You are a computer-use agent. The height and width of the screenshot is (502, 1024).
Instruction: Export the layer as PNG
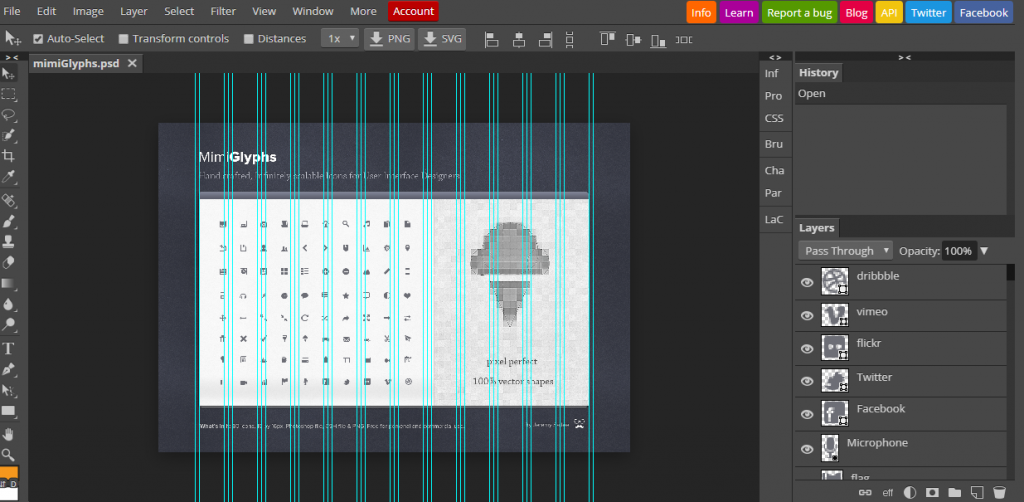coord(389,39)
